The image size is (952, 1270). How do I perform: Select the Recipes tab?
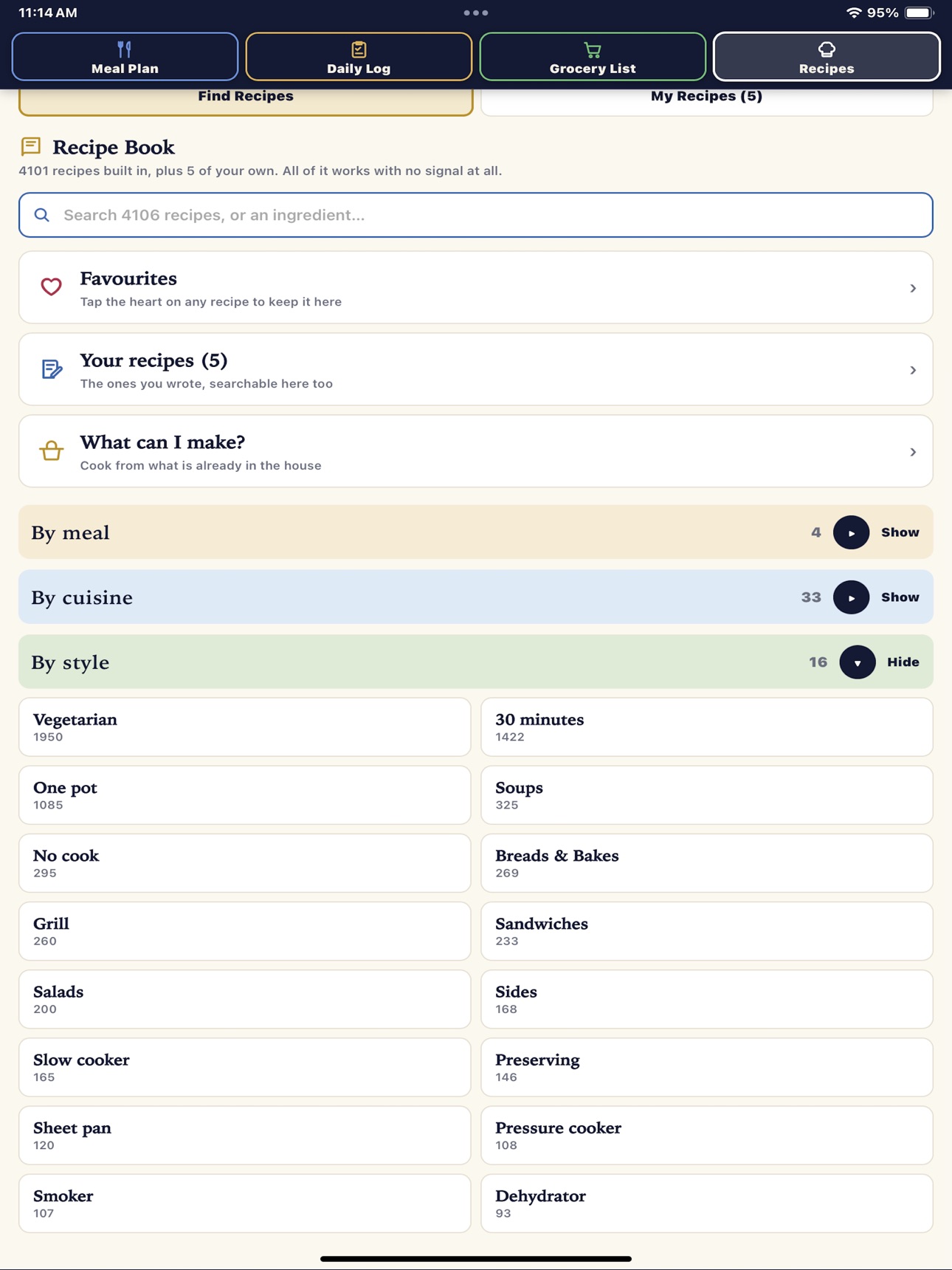click(x=827, y=57)
